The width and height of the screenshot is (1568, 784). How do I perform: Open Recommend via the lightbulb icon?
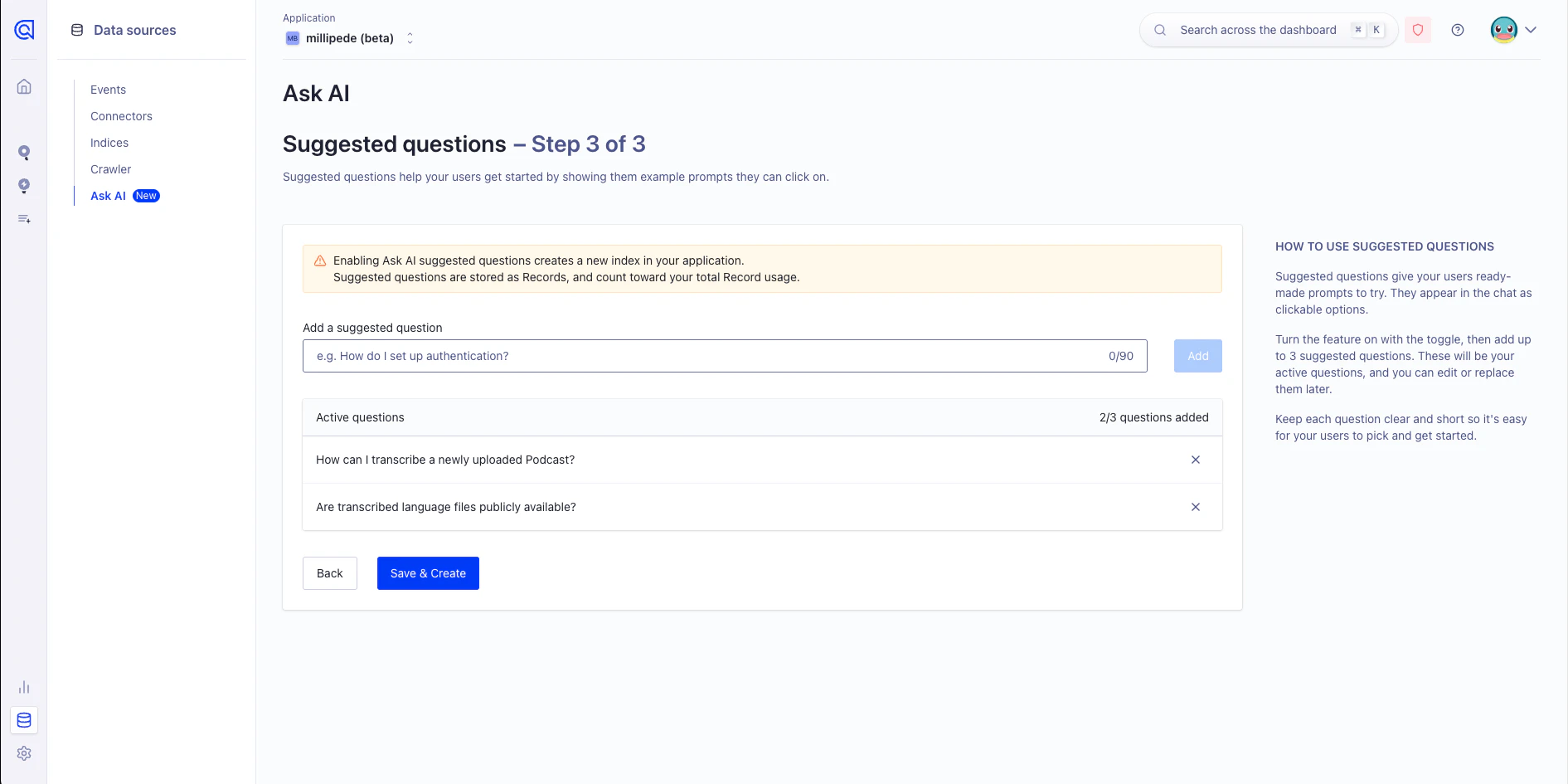pos(23,186)
